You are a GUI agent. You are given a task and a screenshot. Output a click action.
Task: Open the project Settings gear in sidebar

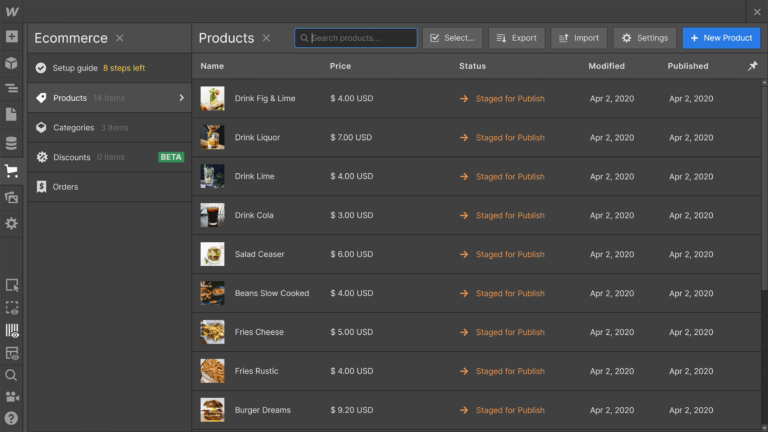(x=12, y=223)
